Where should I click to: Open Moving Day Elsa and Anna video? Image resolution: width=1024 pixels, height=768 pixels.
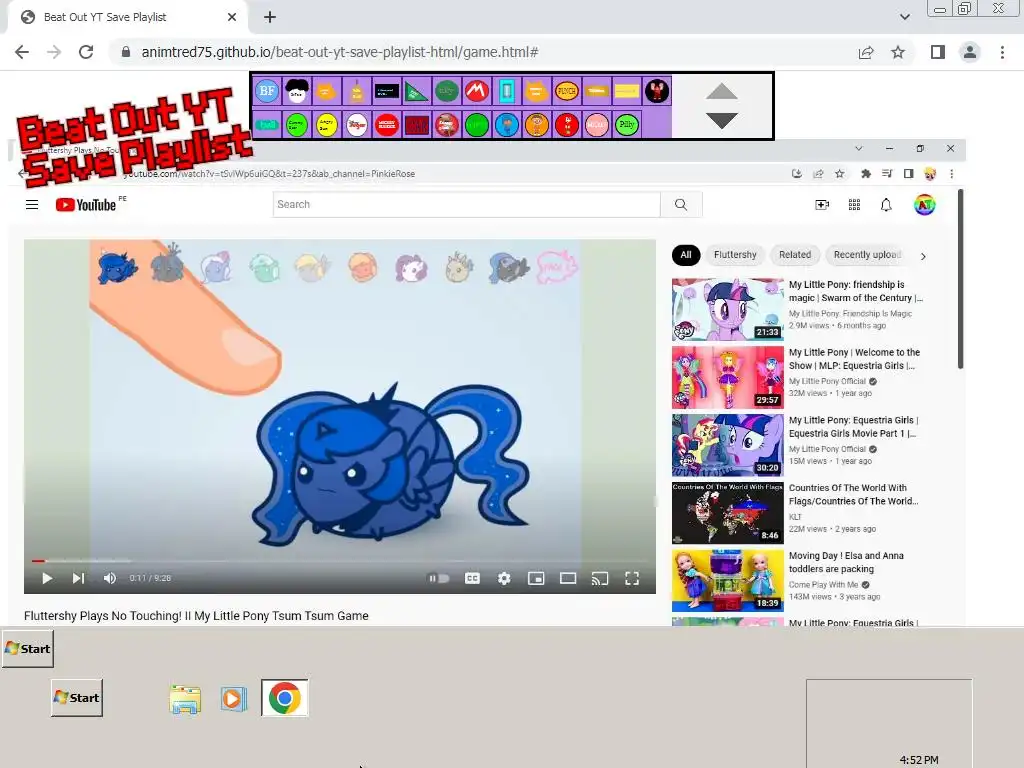point(728,581)
